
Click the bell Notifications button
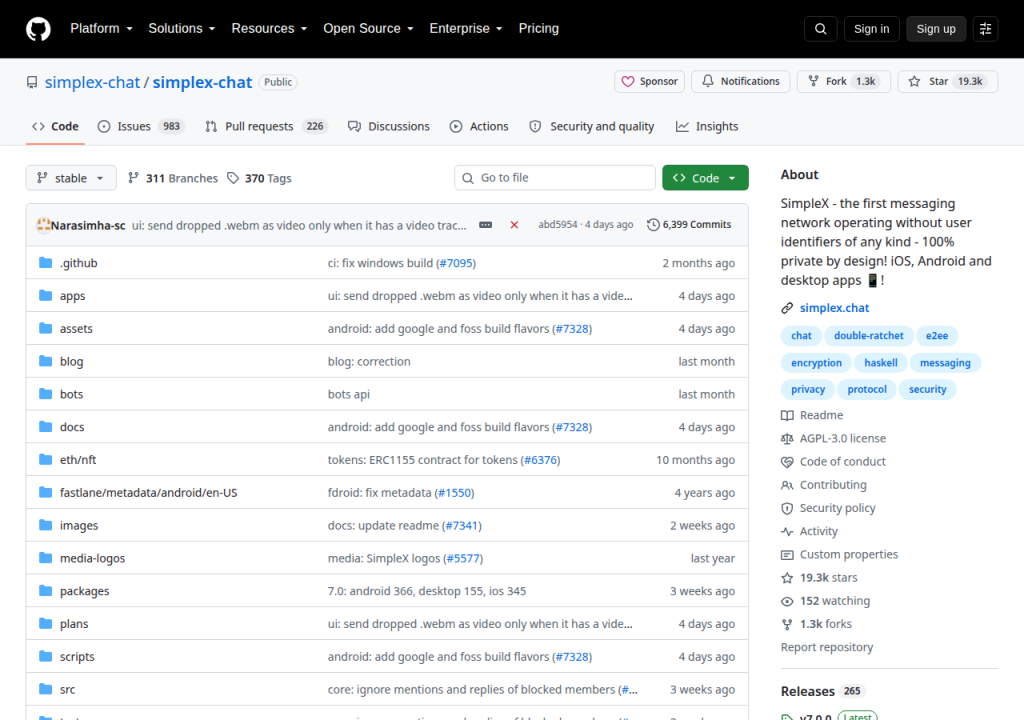(741, 82)
